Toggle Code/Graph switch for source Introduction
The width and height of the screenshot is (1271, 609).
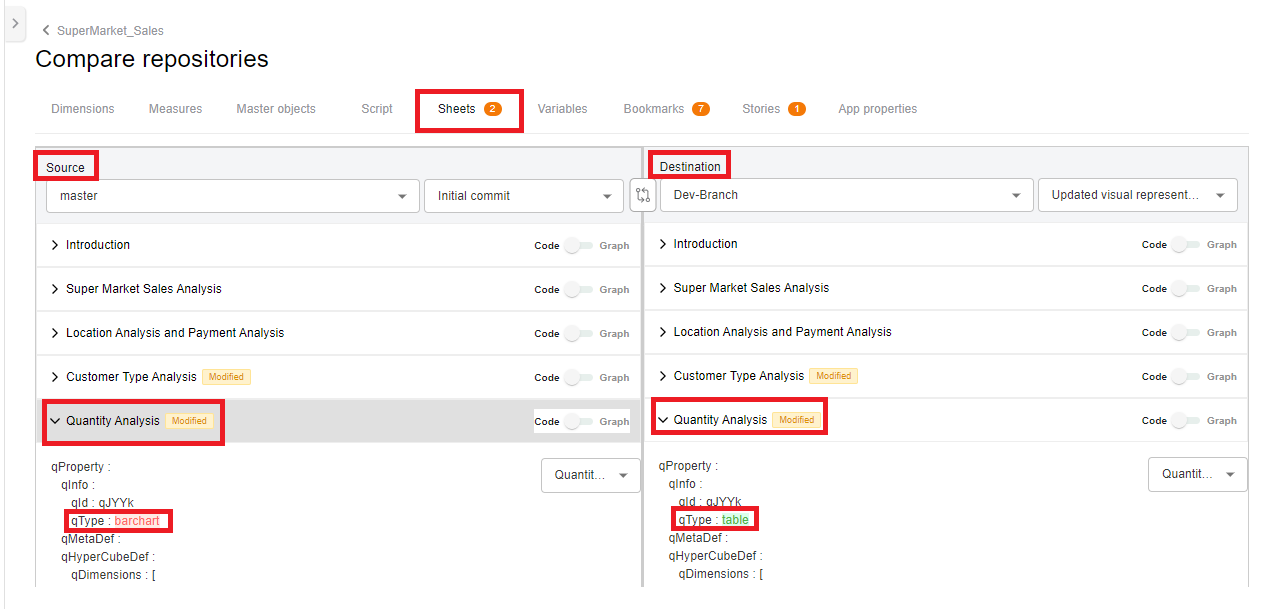(578, 246)
